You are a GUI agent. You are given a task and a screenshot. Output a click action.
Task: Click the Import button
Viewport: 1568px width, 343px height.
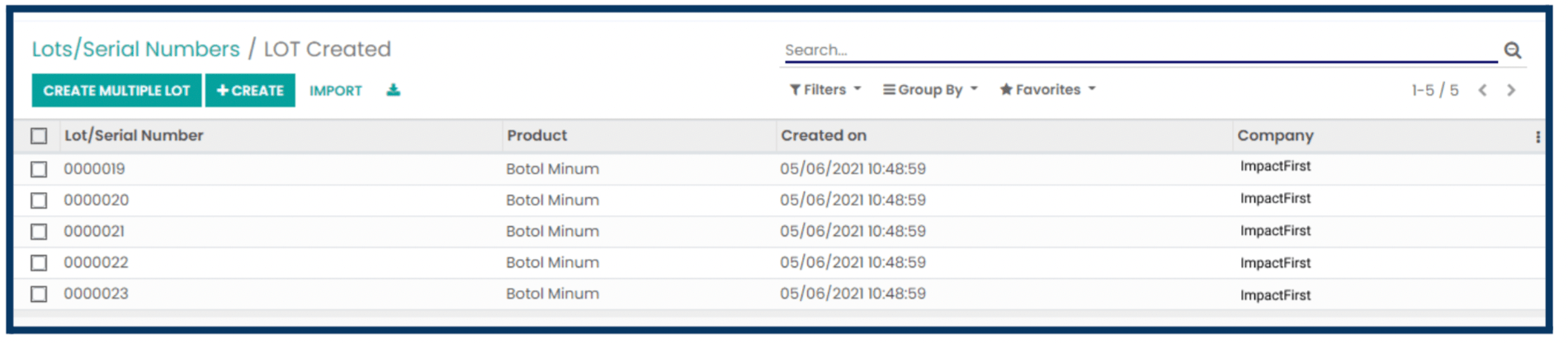pos(336,91)
